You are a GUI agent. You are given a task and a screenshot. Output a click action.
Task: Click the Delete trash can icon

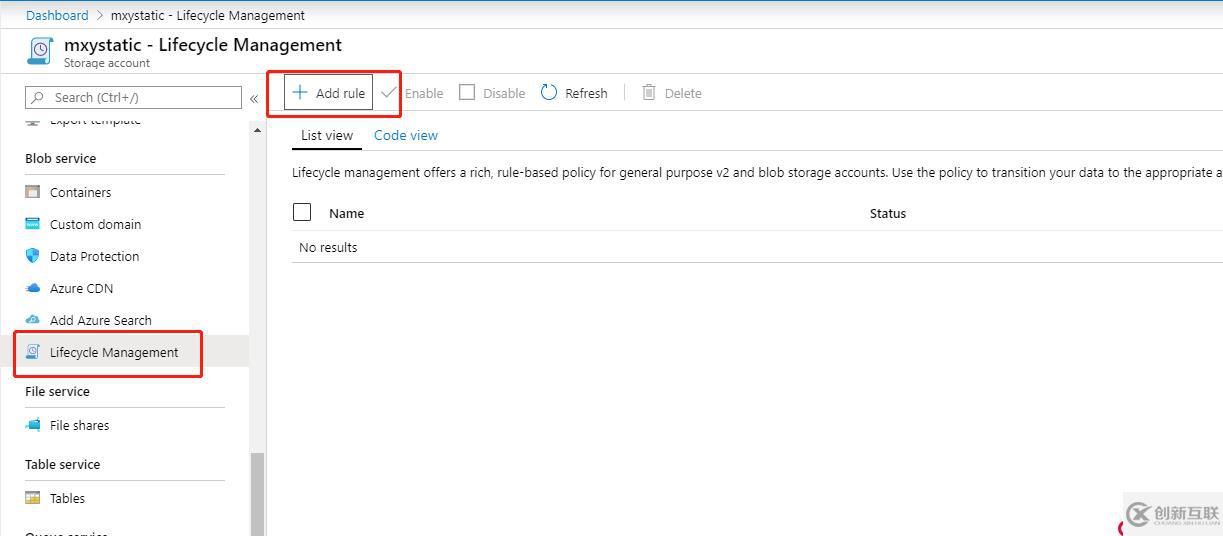tap(649, 92)
